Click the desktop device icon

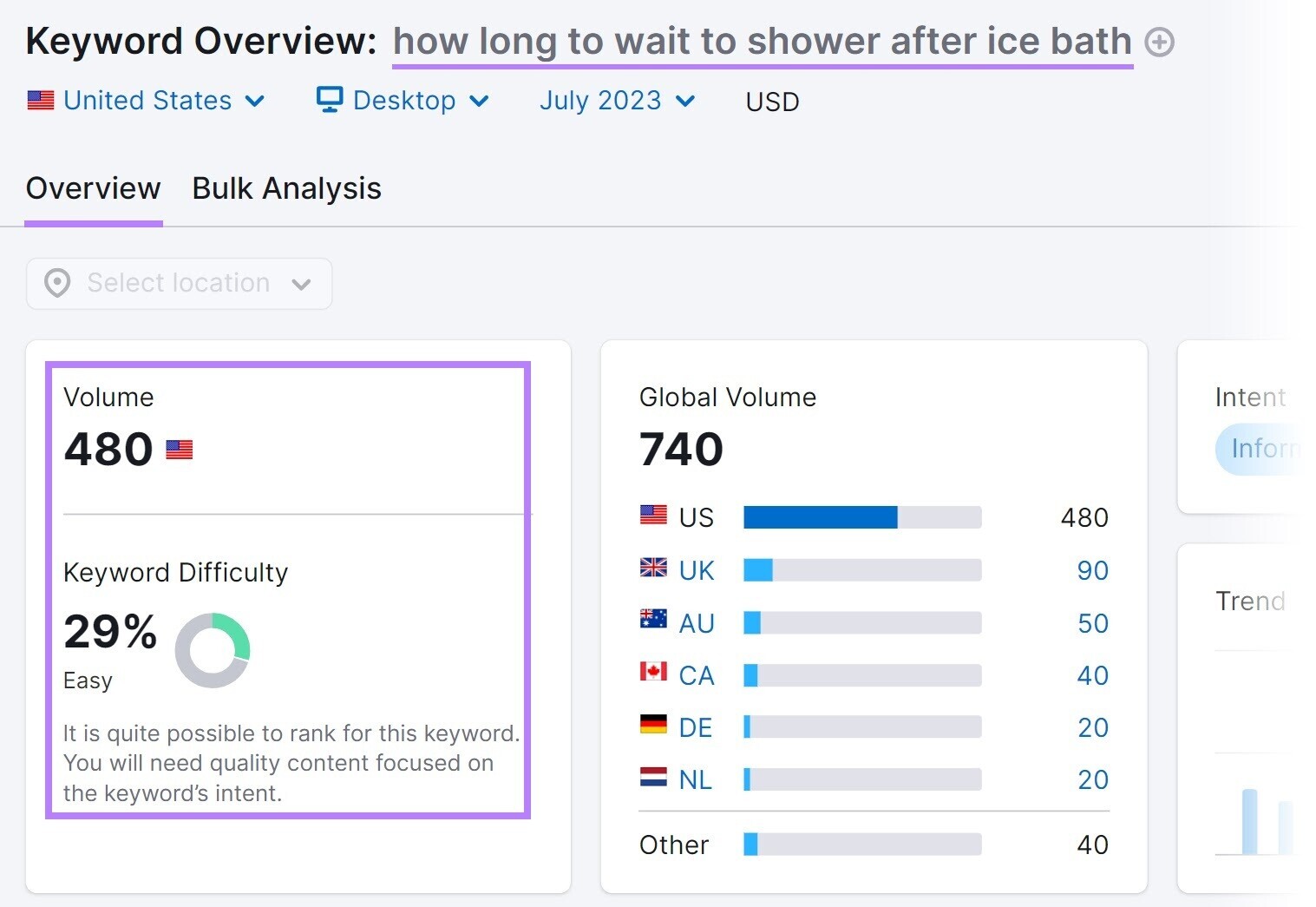330,100
